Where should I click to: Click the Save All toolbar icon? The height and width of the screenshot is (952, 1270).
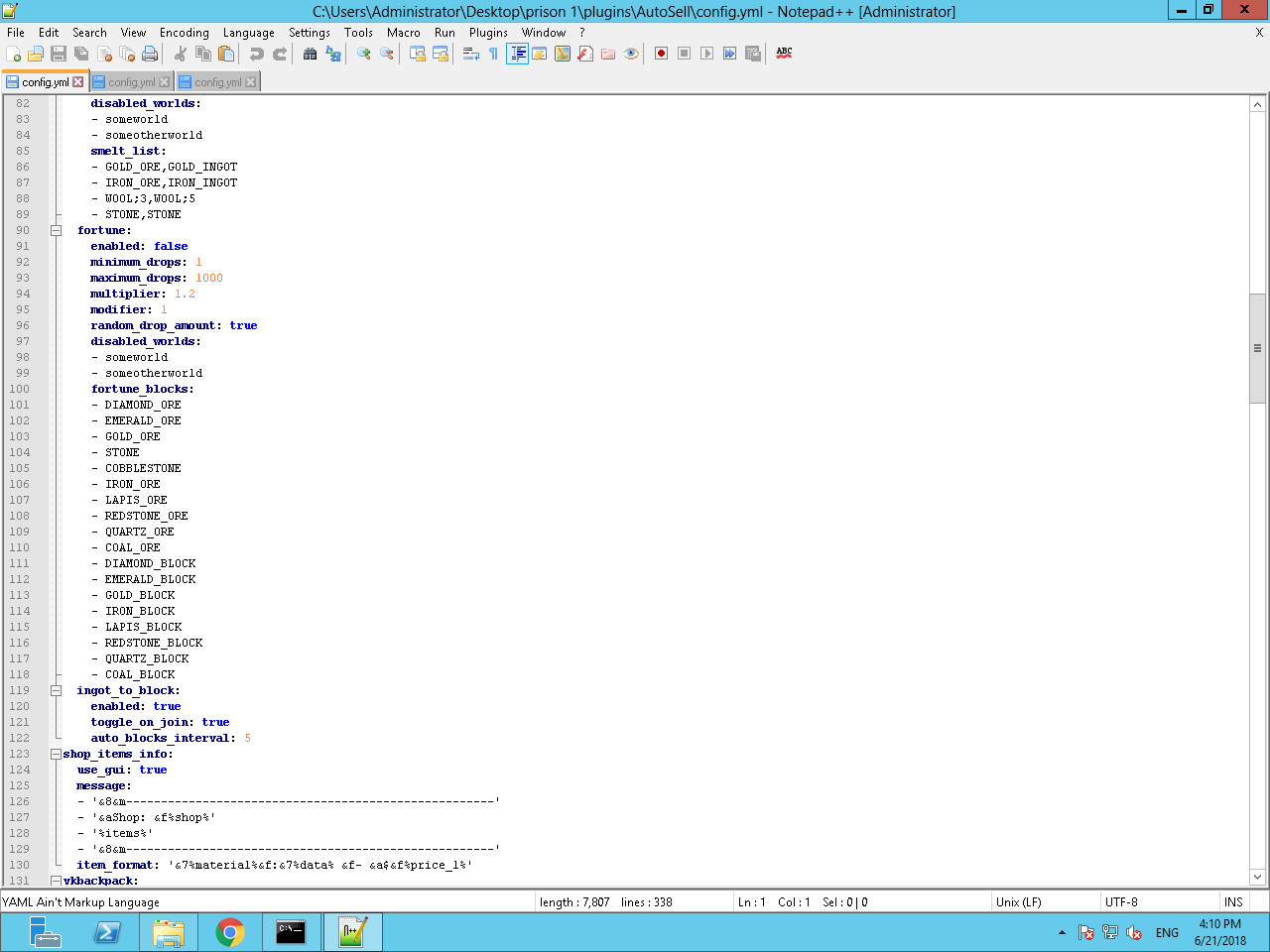78,54
